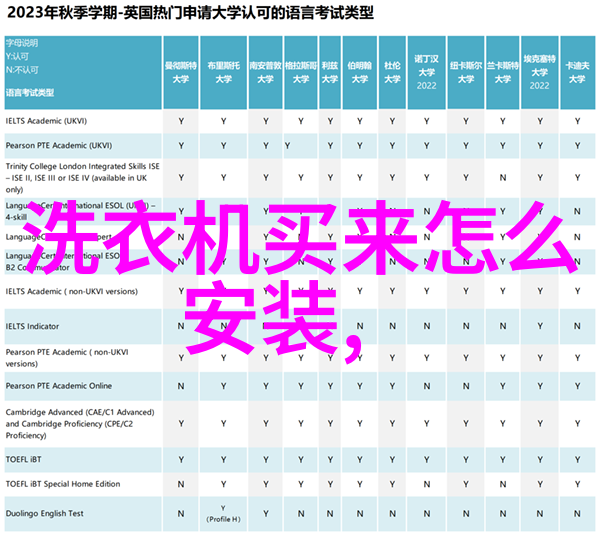
Task: Select N under 兰卡斯特大学 in TOEFL iBT Special Home Edition row
Action: pyautogui.click(x=502, y=484)
